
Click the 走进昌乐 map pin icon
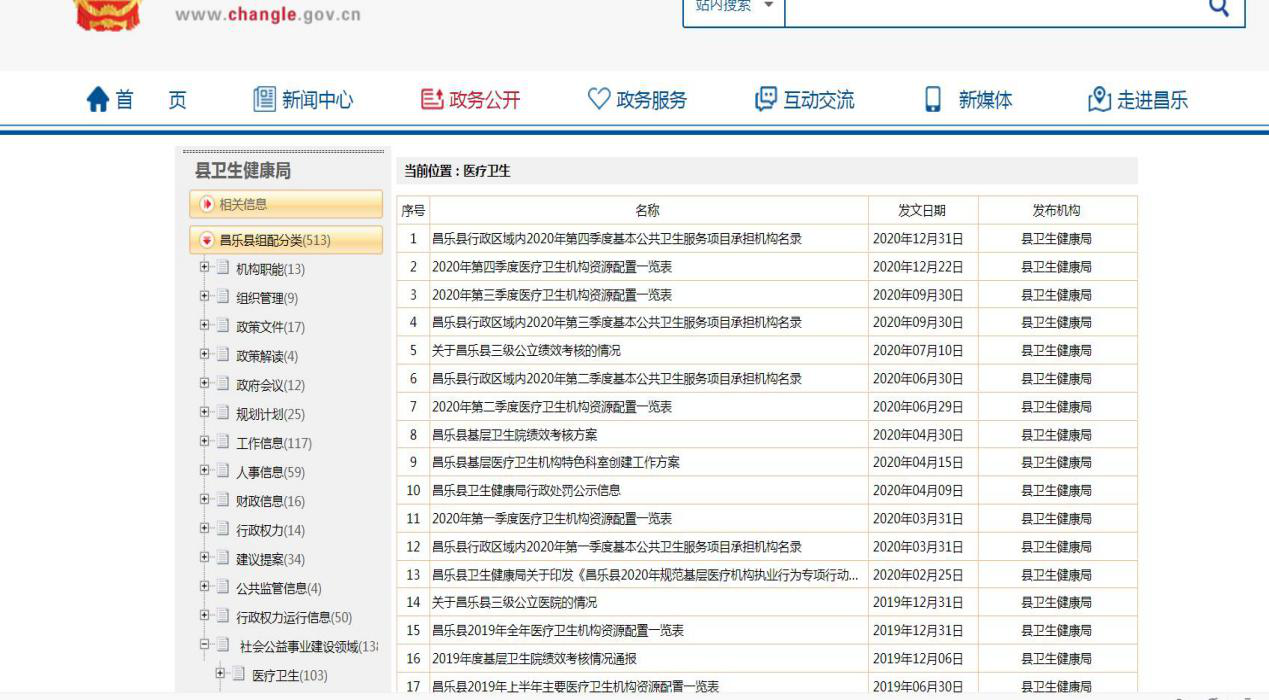[1099, 100]
